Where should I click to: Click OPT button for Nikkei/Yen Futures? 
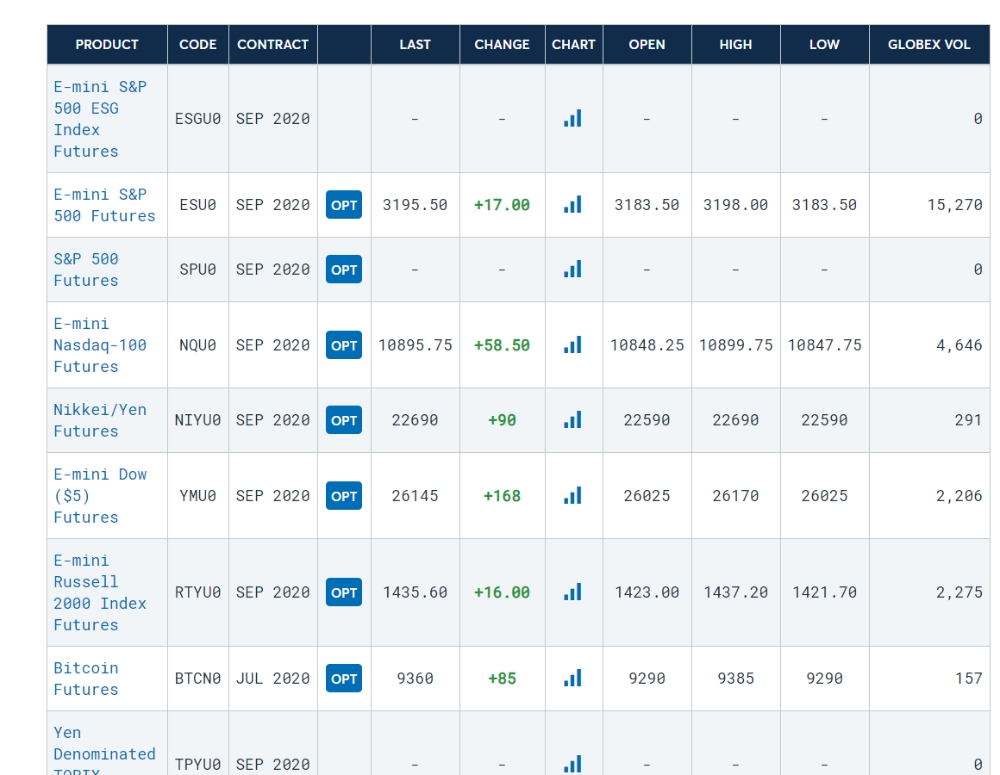(344, 420)
